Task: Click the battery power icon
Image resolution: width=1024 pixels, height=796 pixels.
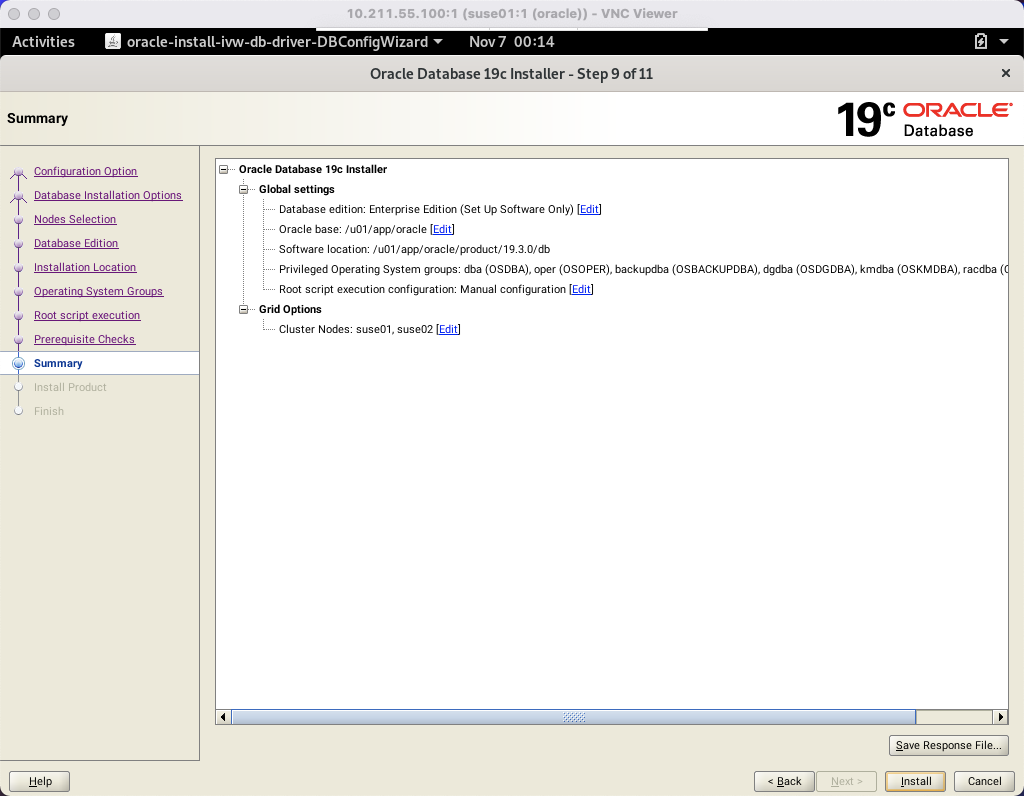Action: point(980,42)
